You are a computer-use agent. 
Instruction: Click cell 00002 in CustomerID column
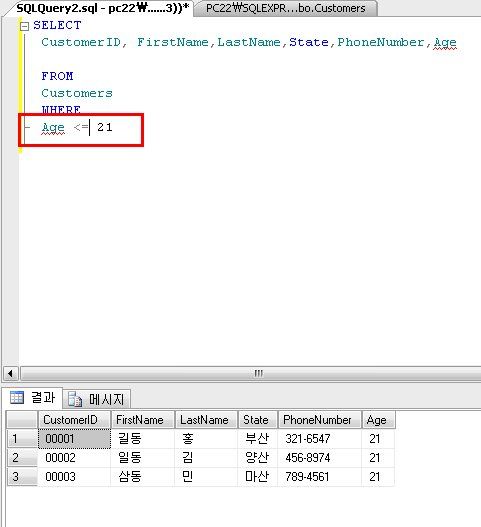(x=74, y=458)
